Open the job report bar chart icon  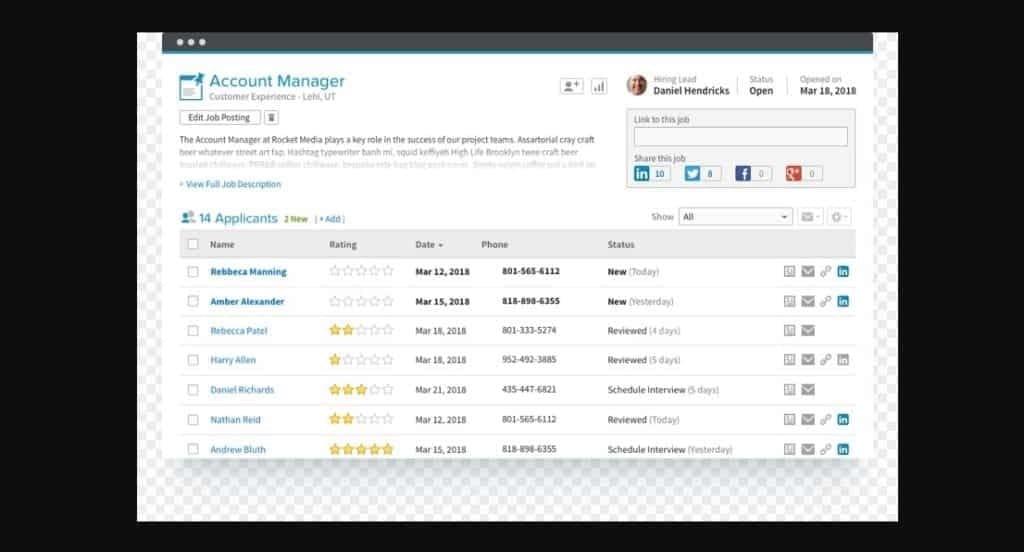(599, 86)
